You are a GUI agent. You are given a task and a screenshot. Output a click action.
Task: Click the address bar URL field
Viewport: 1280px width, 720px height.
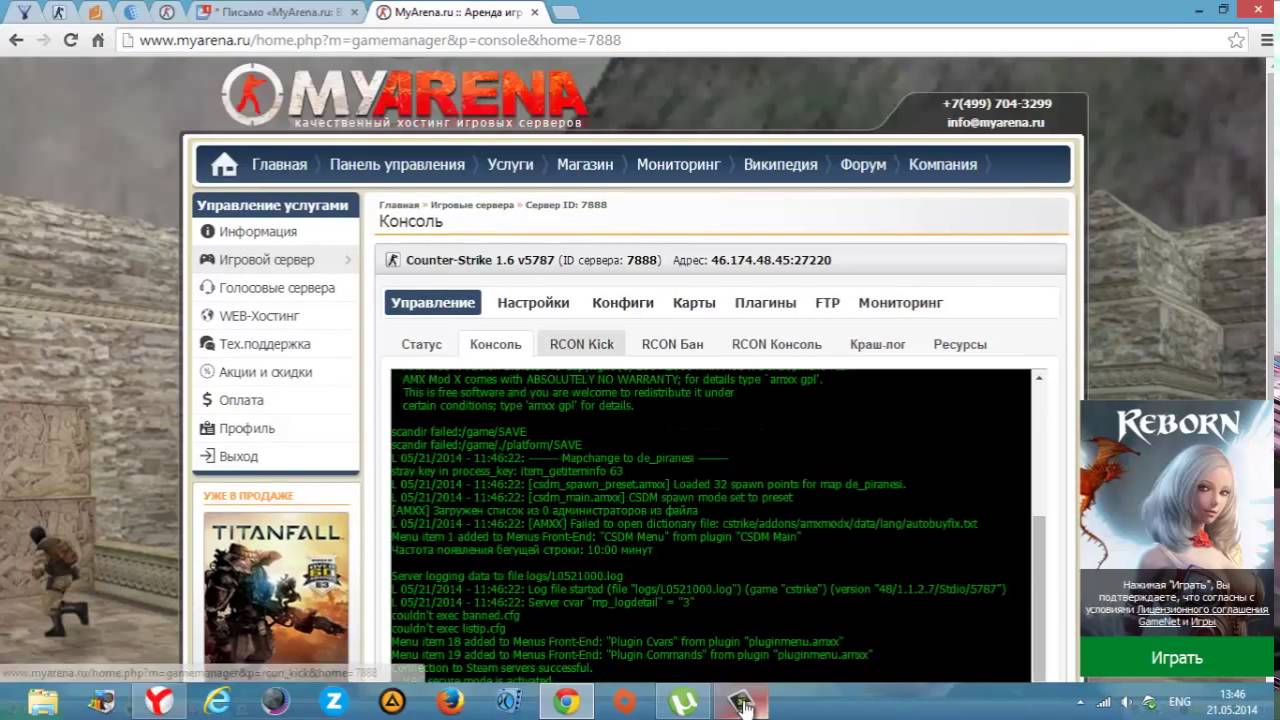(x=670, y=40)
